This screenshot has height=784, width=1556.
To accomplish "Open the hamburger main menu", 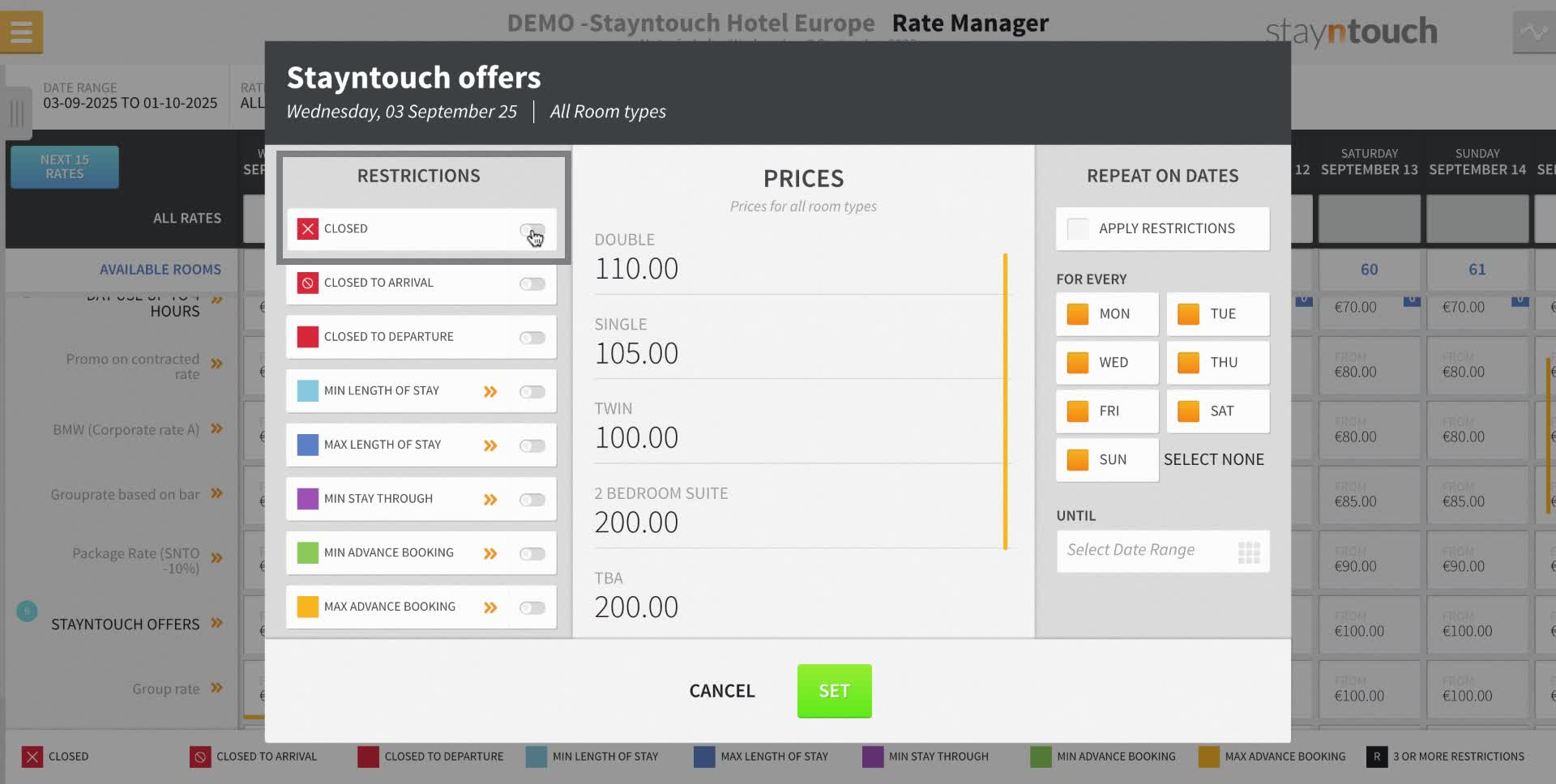I will (x=21, y=32).
